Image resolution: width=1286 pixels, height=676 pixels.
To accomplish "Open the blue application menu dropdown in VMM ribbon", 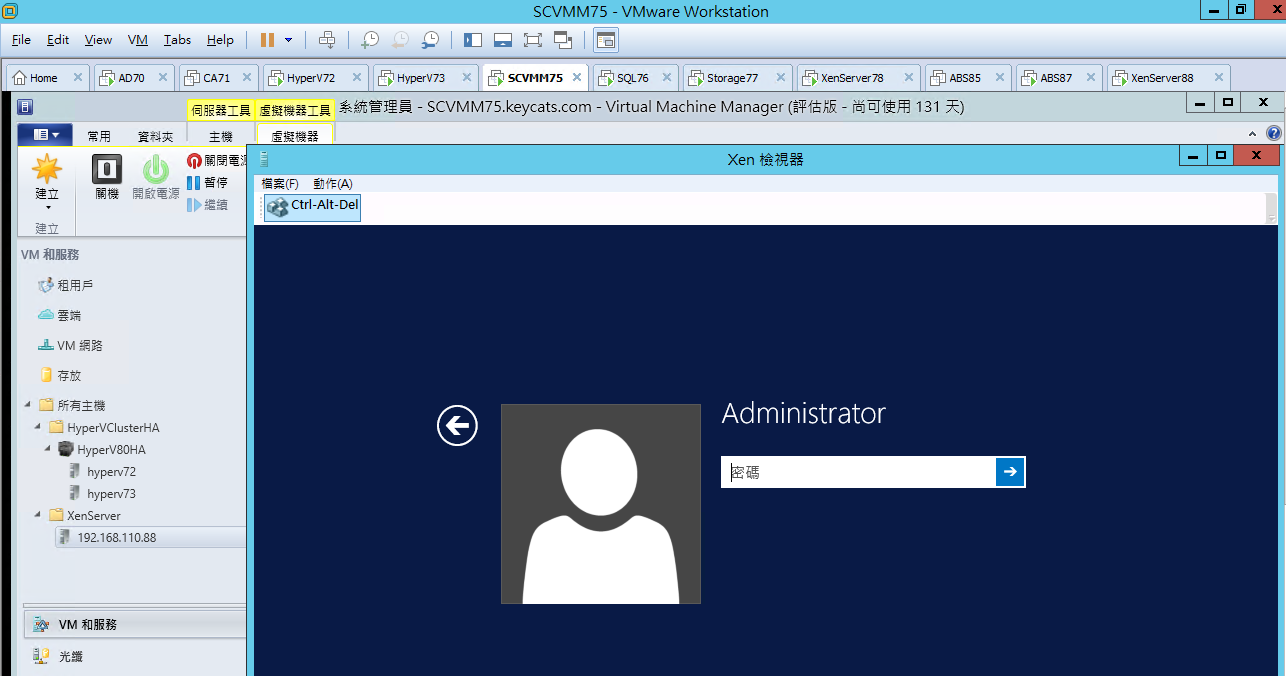I will [45, 134].
